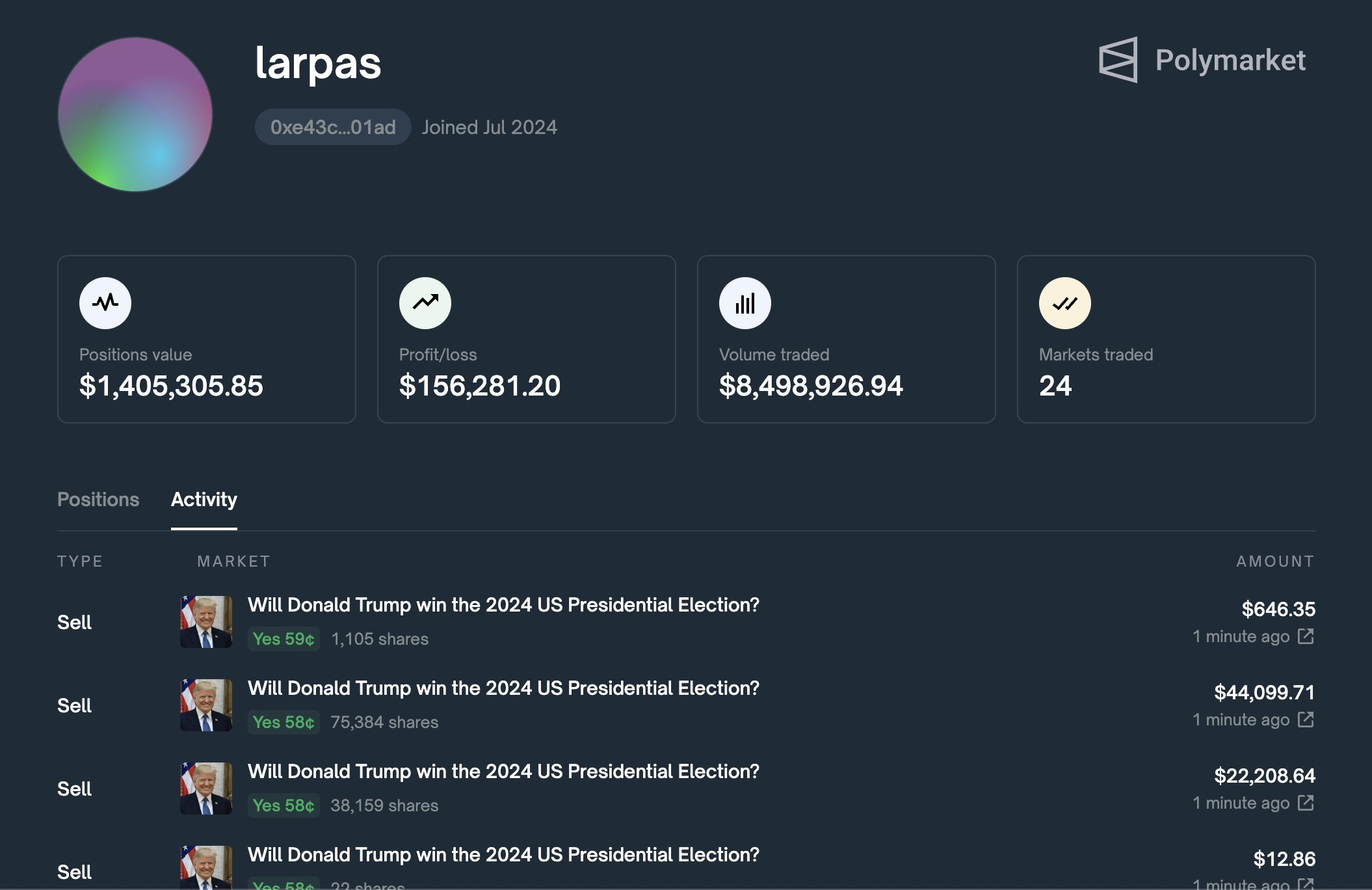
Task: Open the first Trump election market title
Action: point(502,604)
